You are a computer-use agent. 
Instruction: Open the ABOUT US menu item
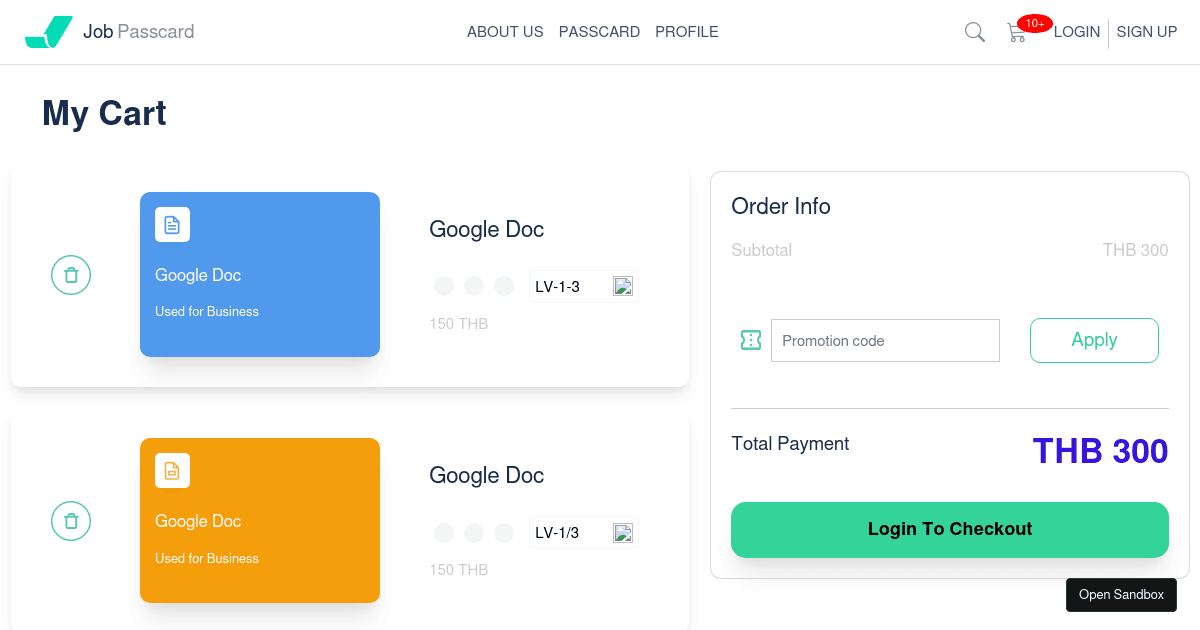point(505,32)
